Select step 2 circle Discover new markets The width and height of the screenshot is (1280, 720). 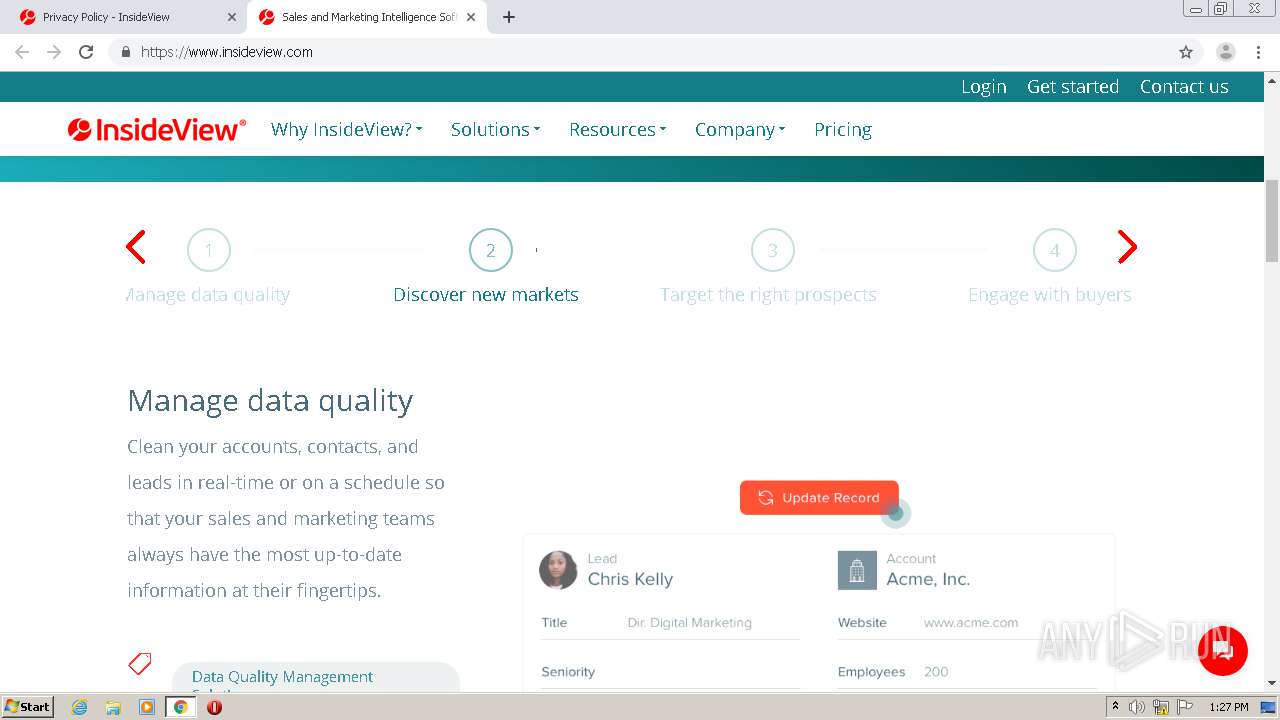491,250
